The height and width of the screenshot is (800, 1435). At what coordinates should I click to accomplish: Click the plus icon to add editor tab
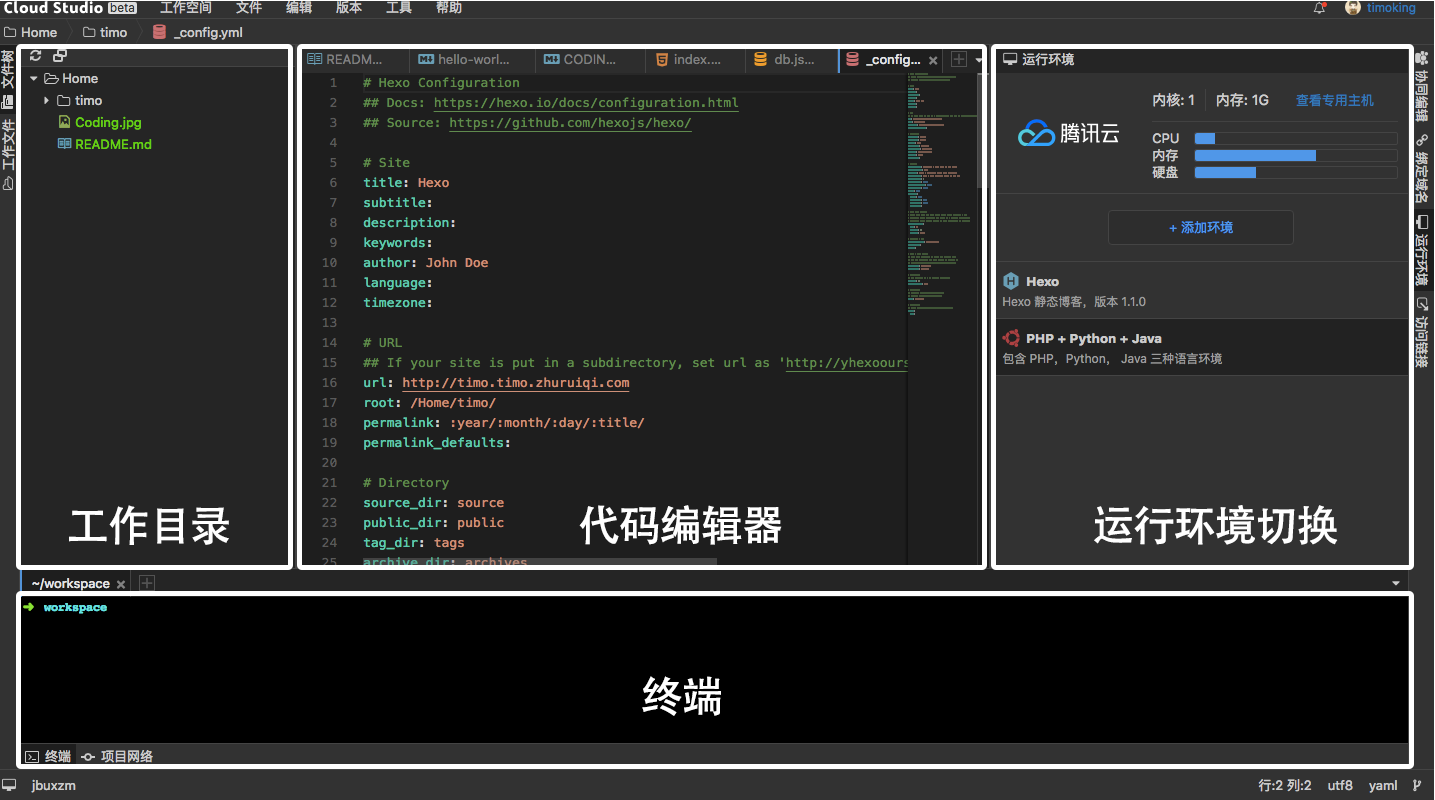[x=958, y=60]
